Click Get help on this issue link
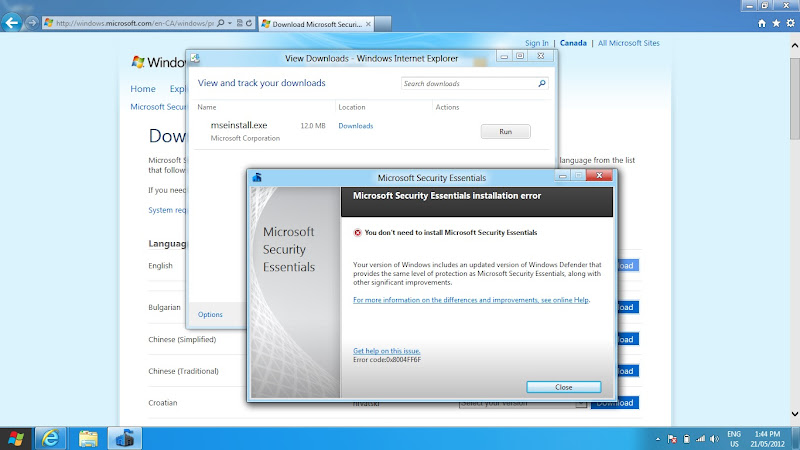The width and height of the screenshot is (800, 450). (387, 351)
